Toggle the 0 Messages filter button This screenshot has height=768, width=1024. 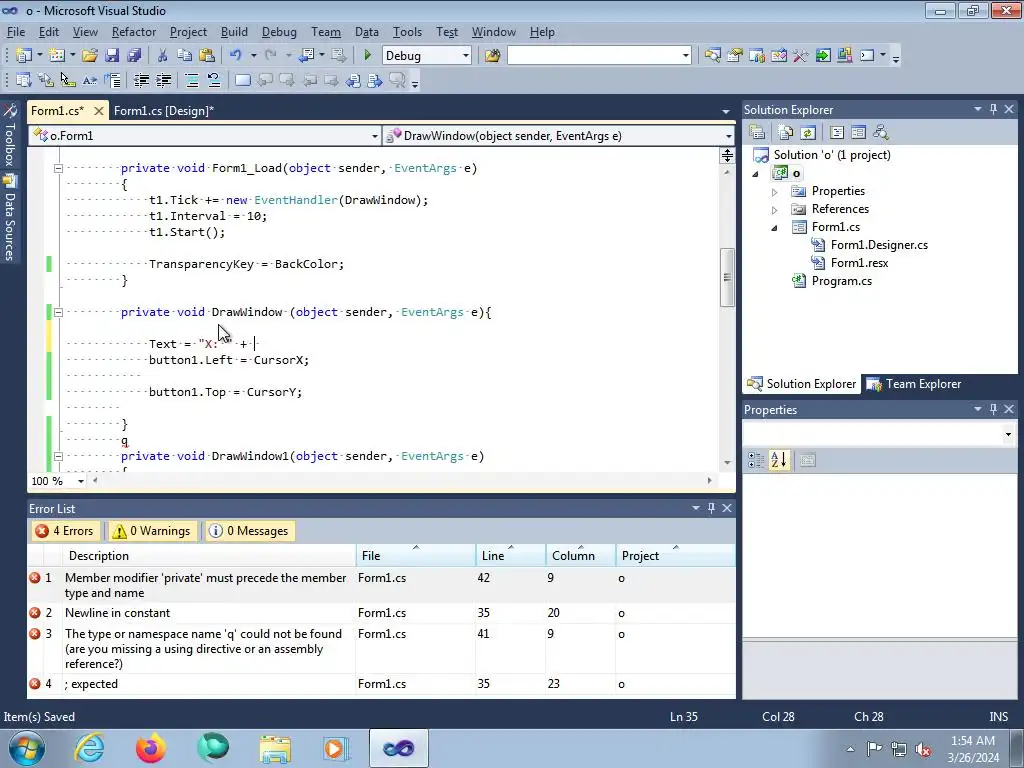[248, 531]
